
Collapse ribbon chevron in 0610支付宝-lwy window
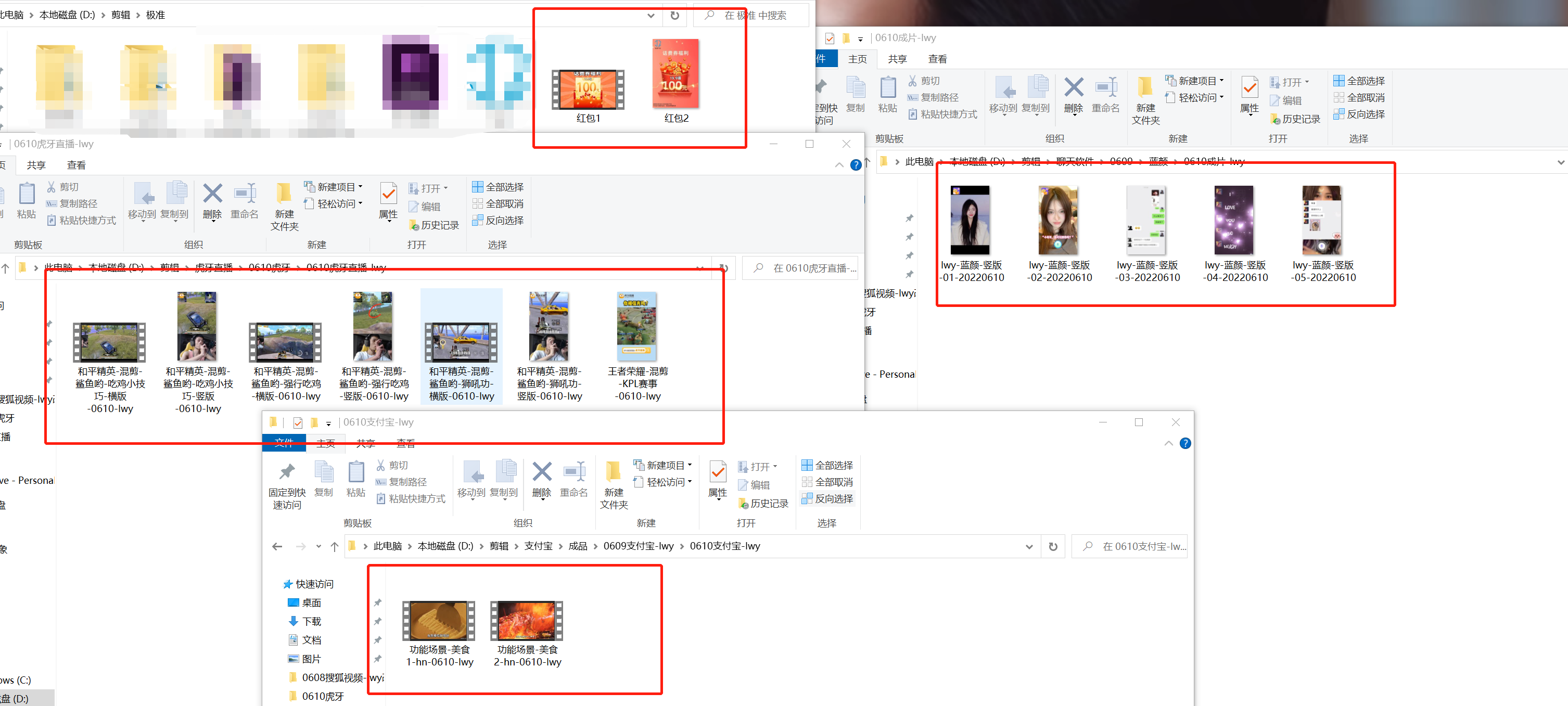(1168, 443)
